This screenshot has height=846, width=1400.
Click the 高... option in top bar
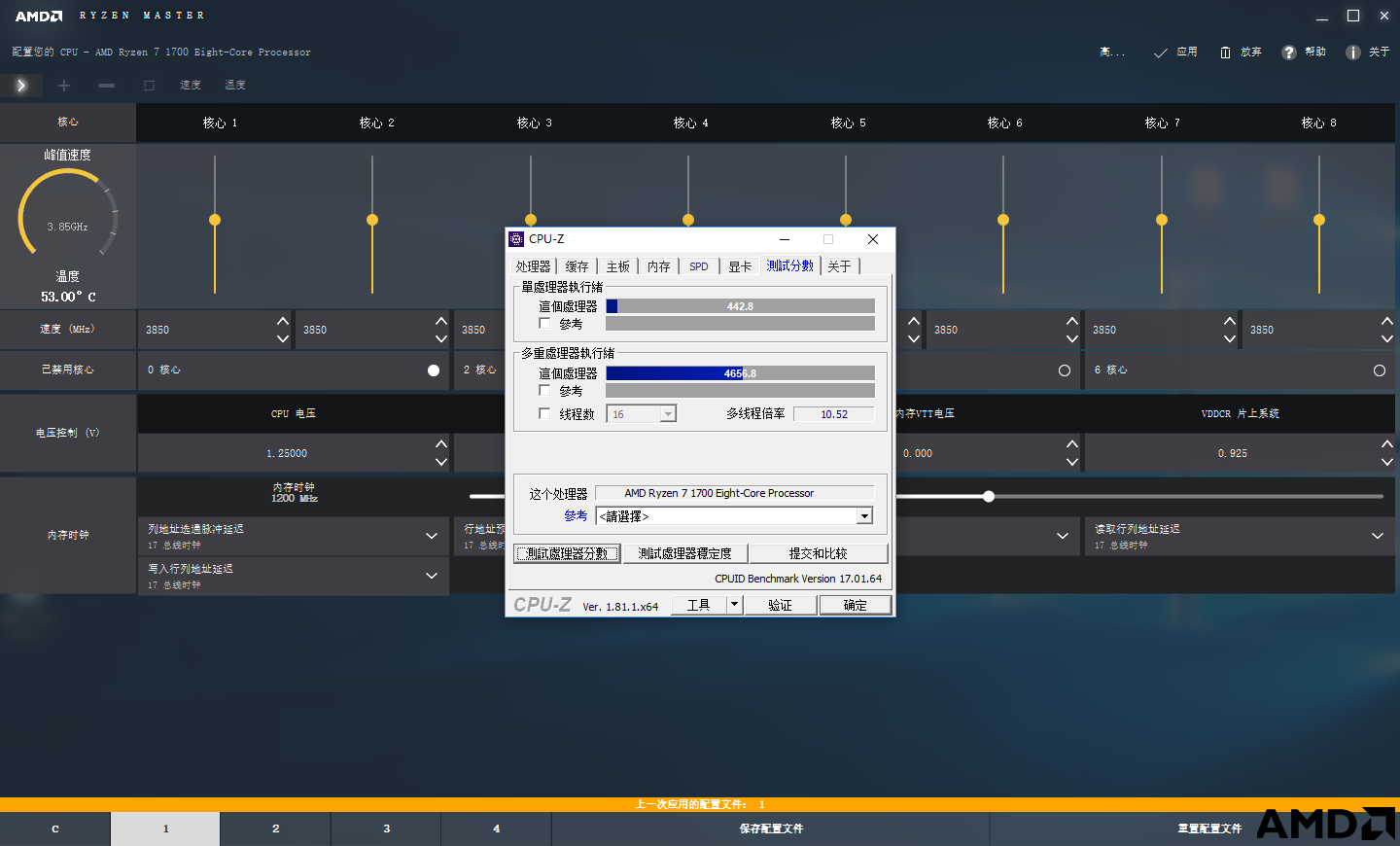1112,53
